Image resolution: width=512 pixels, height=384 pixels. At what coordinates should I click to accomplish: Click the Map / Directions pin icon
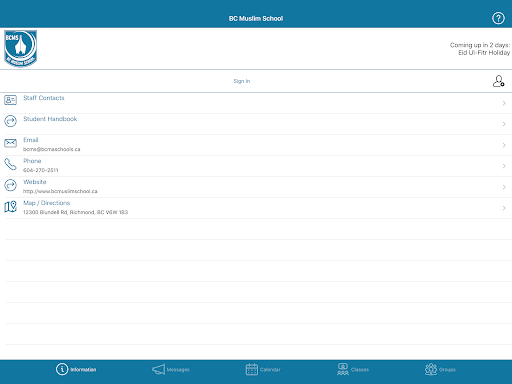click(x=10, y=206)
